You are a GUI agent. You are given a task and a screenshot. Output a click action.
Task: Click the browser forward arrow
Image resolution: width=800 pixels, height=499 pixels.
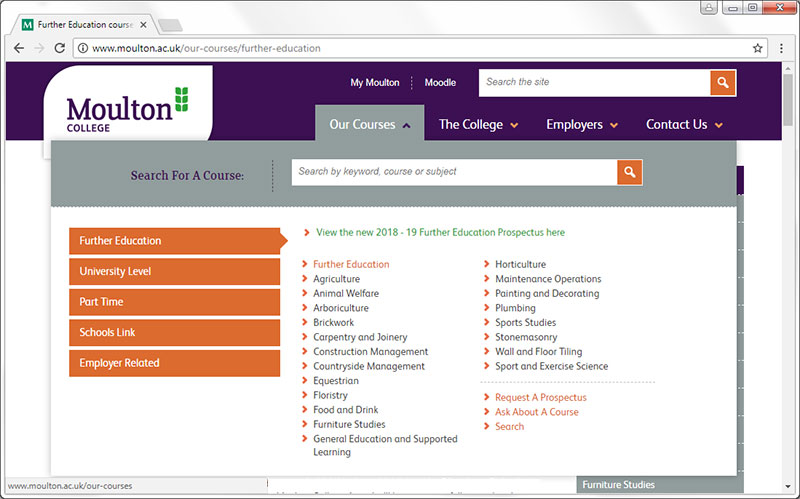(39, 48)
